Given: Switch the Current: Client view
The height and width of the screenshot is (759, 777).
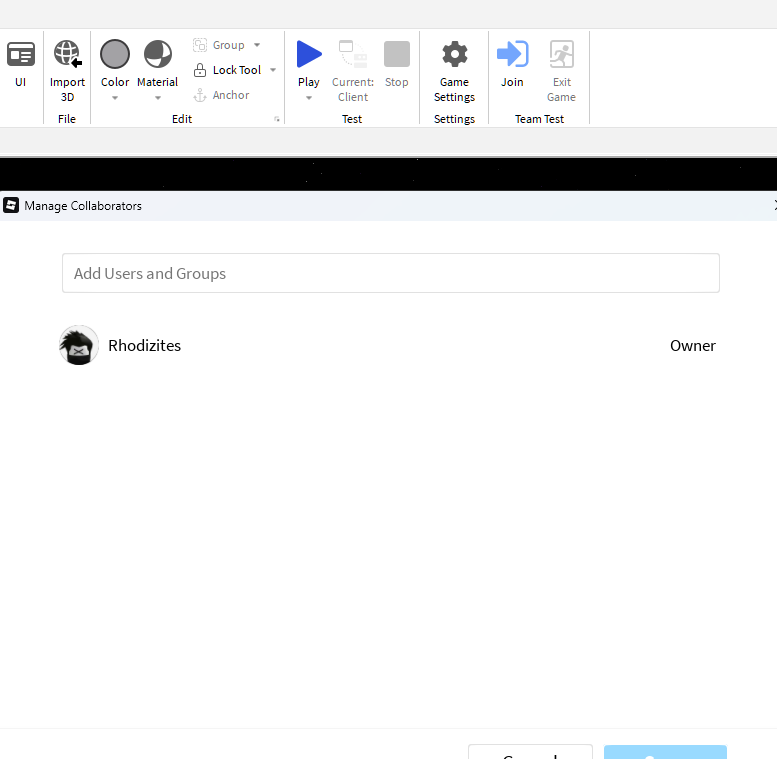Looking at the screenshot, I should coord(352,54).
